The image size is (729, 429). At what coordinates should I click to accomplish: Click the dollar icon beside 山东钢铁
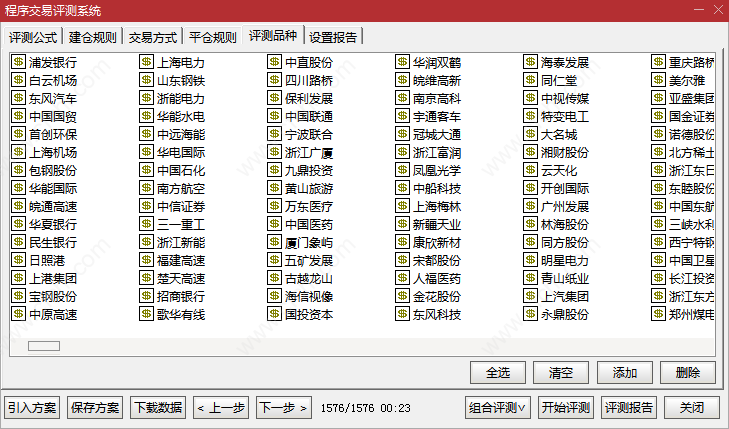pyautogui.click(x=146, y=80)
